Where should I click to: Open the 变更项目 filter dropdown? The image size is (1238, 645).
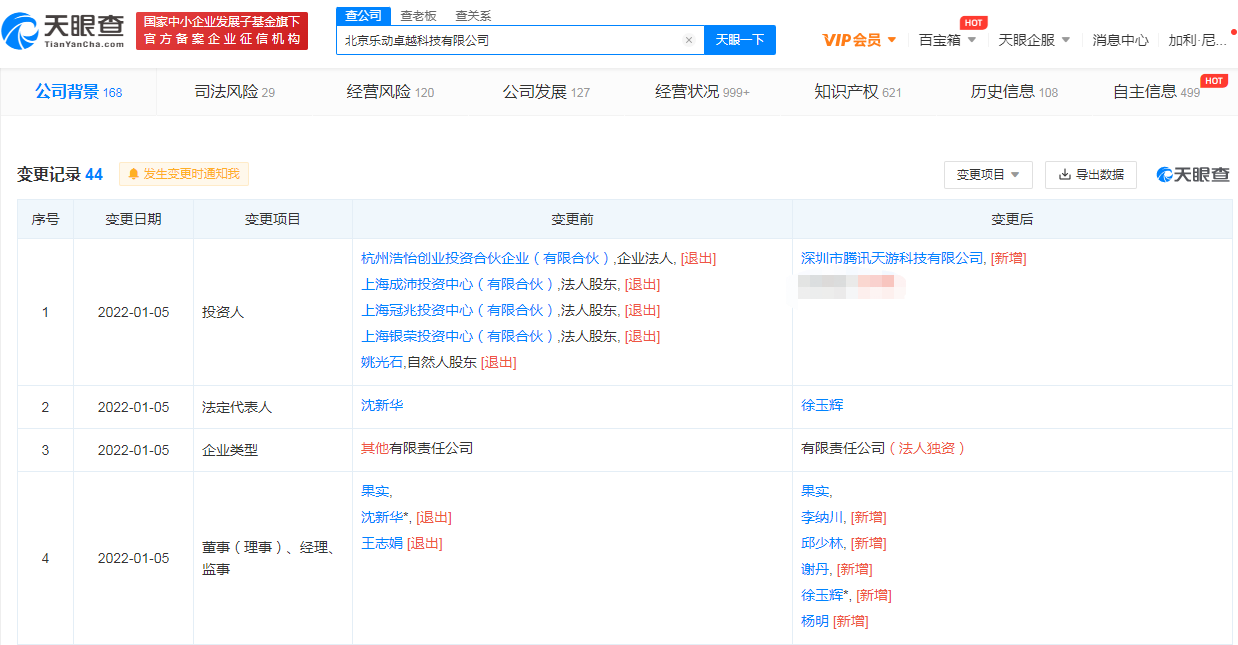tap(988, 174)
